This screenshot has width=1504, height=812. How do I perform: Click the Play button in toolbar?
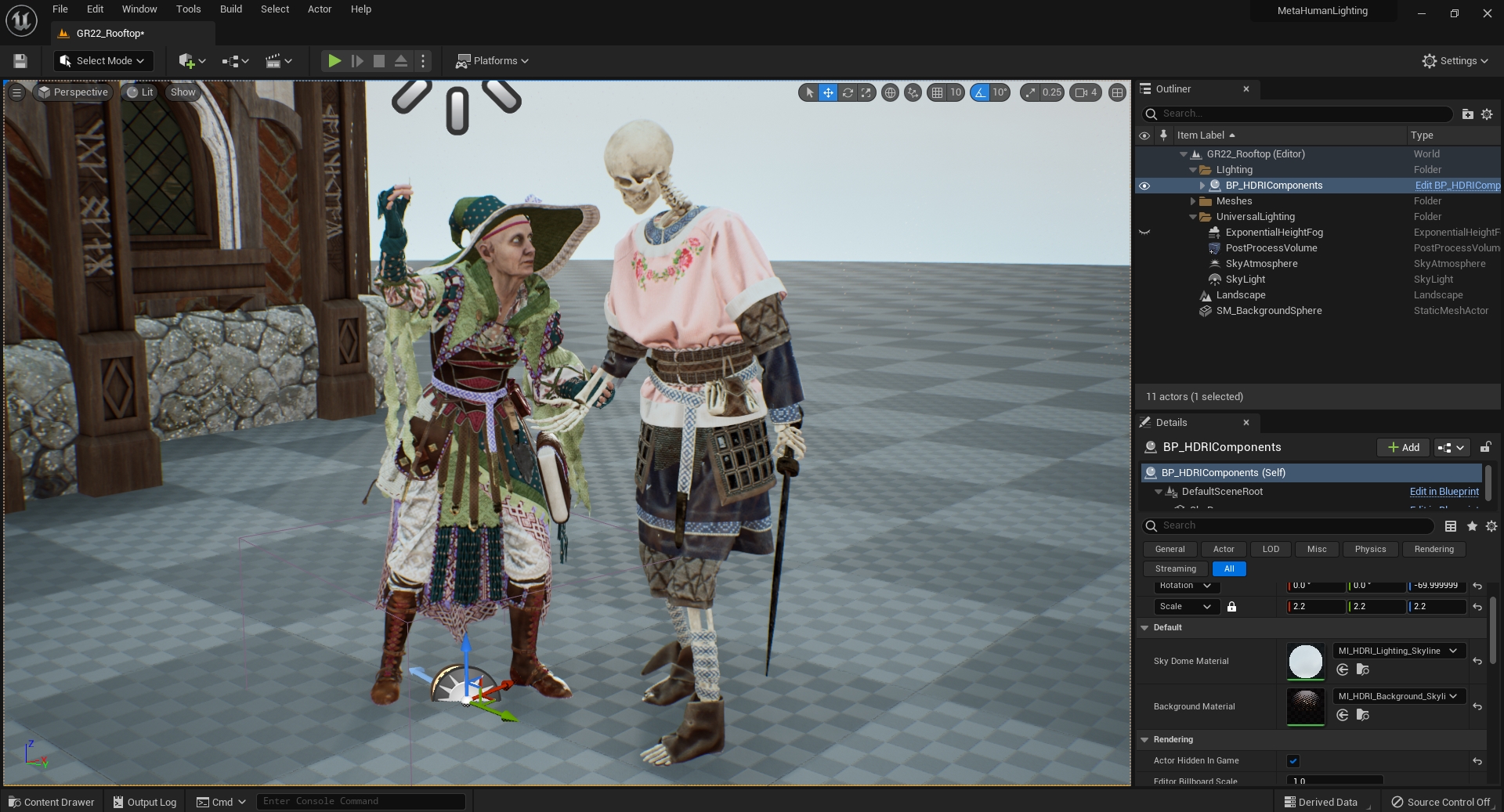pos(334,61)
